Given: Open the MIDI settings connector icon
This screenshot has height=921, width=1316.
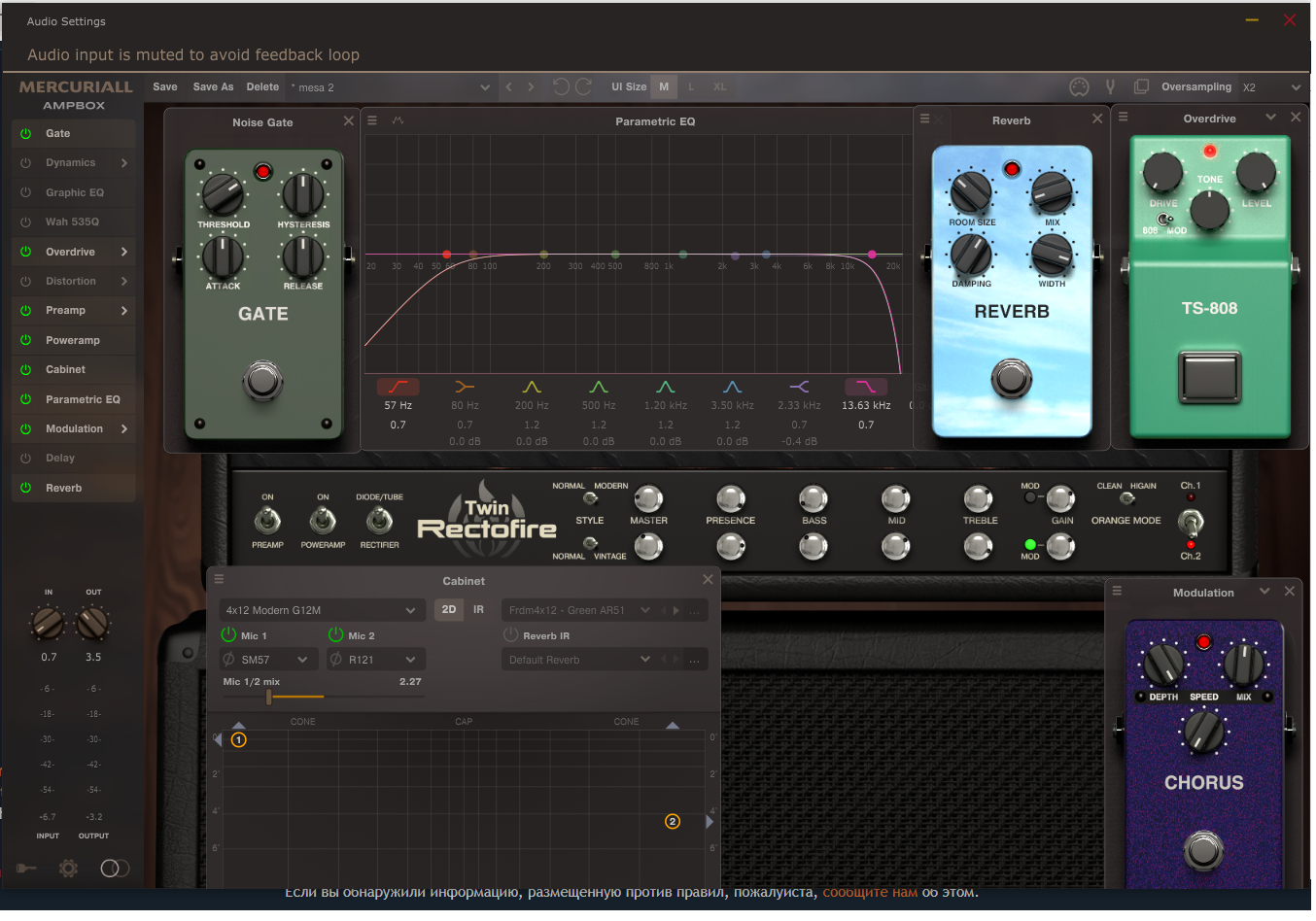Looking at the screenshot, I should click(1079, 87).
